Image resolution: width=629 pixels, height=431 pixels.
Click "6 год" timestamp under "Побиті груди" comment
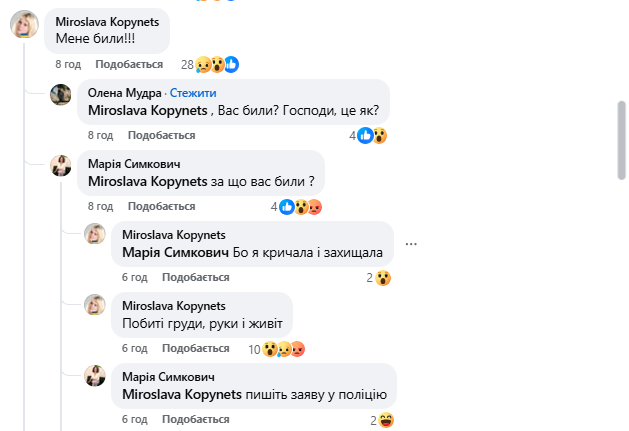click(x=135, y=348)
